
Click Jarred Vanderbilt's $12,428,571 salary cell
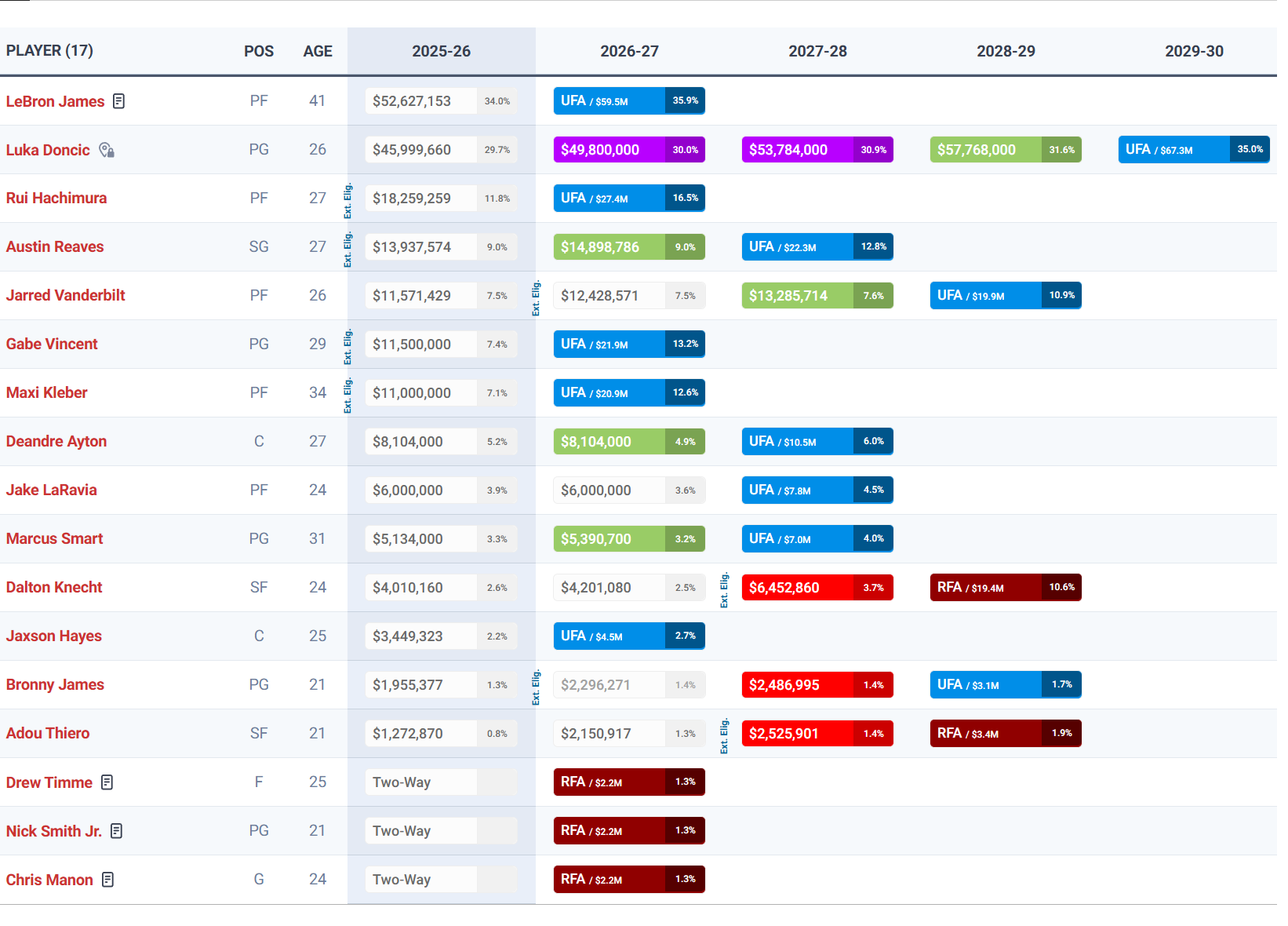[x=629, y=296]
